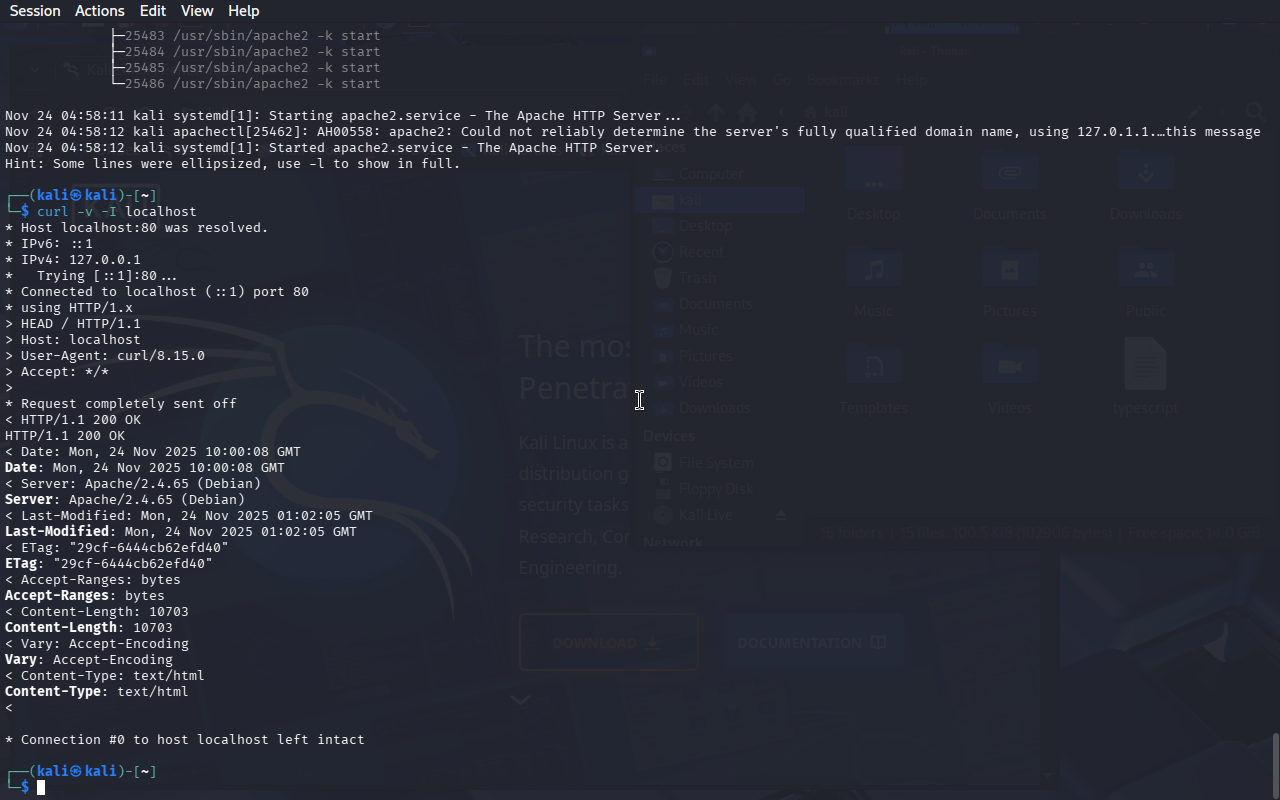Click the DOCUMENTATION button
Screen dimensions: 1280x800
(811, 643)
